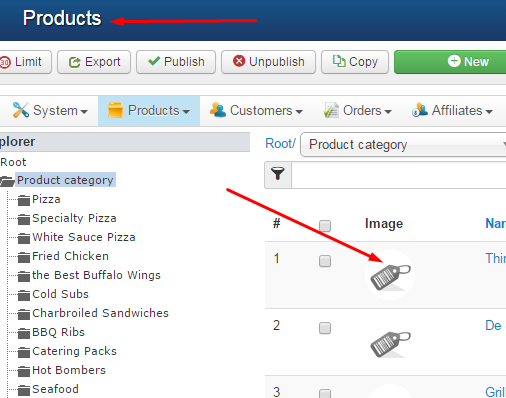Check the box for product row 1

pyautogui.click(x=325, y=261)
